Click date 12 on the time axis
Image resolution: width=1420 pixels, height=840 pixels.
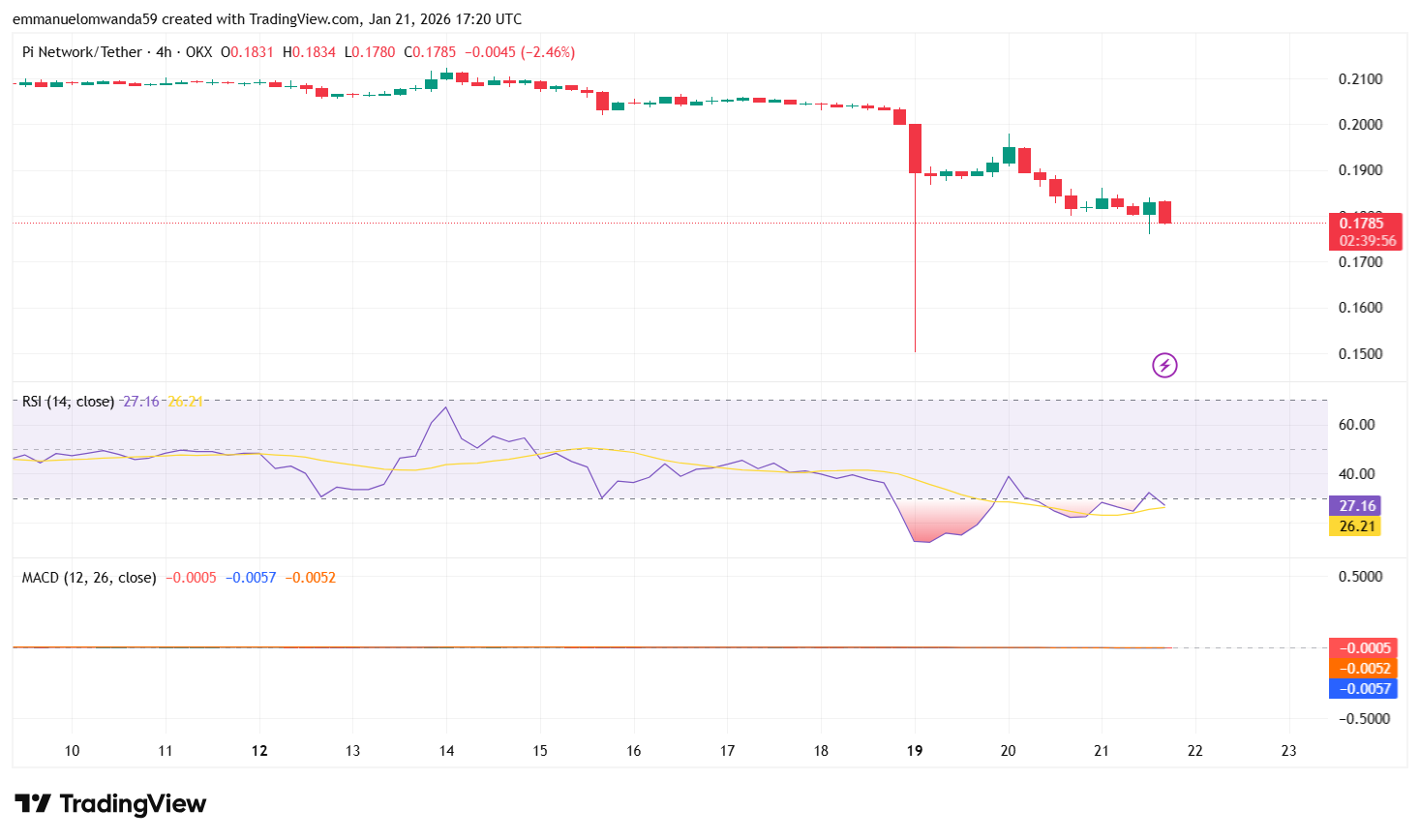pyautogui.click(x=259, y=751)
